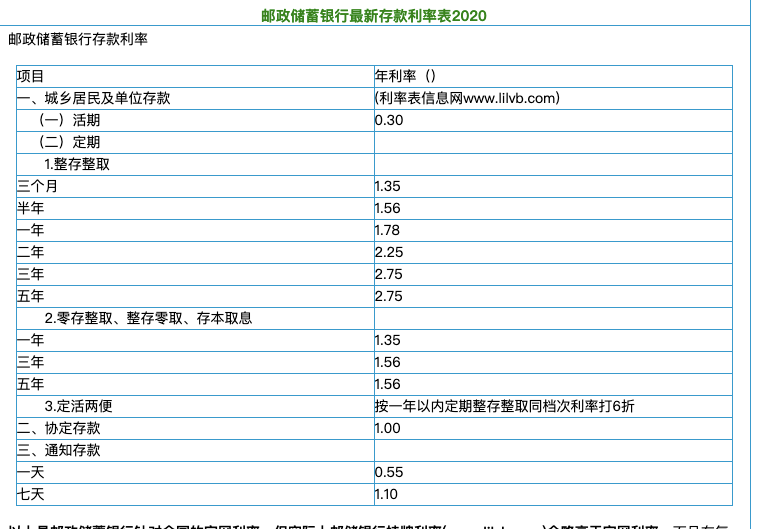Select the 一年 label beside 1.78

(30, 230)
